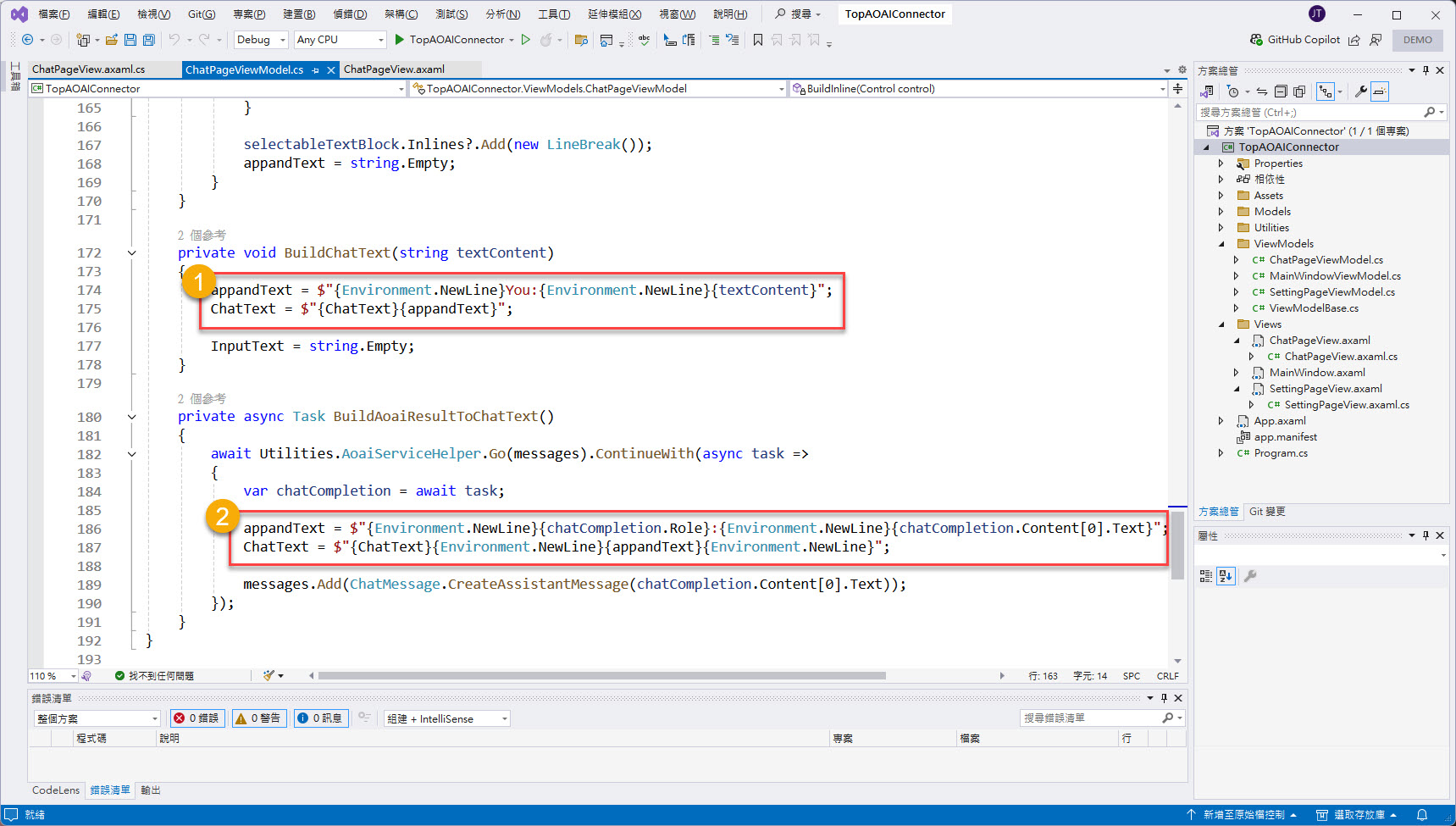Collapse all in Solution Explorer toolbar
This screenshot has width=1456, height=826.
click(1281, 91)
